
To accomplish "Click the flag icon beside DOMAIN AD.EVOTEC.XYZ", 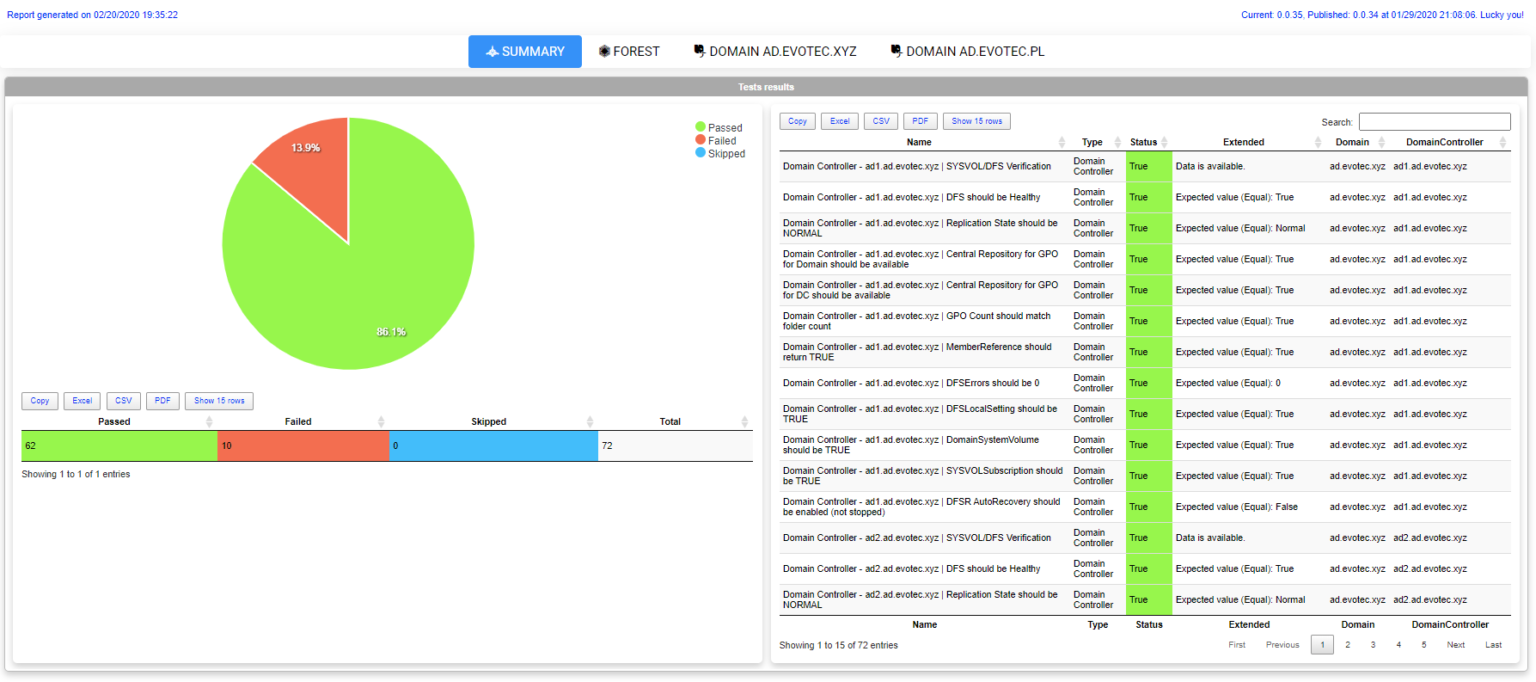I will pos(699,51).
